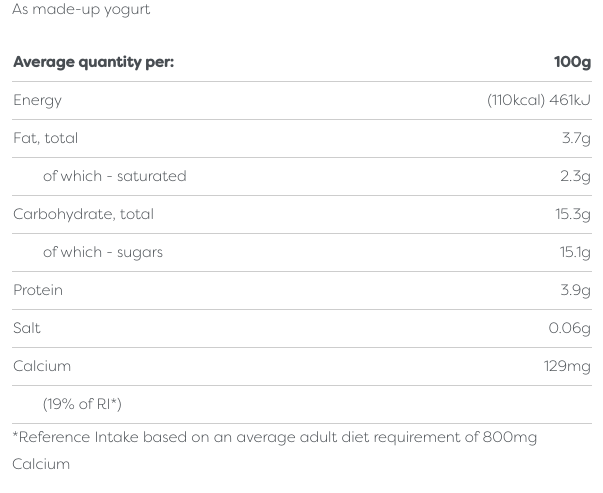Click the '100g' column header
This screenshot has width=603, height=493.
(x=572, y=62)
